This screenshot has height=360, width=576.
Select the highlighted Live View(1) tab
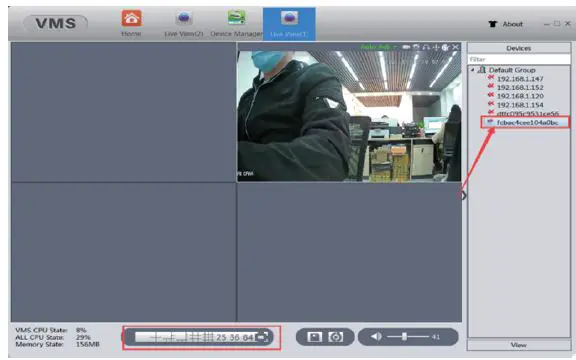289,24
